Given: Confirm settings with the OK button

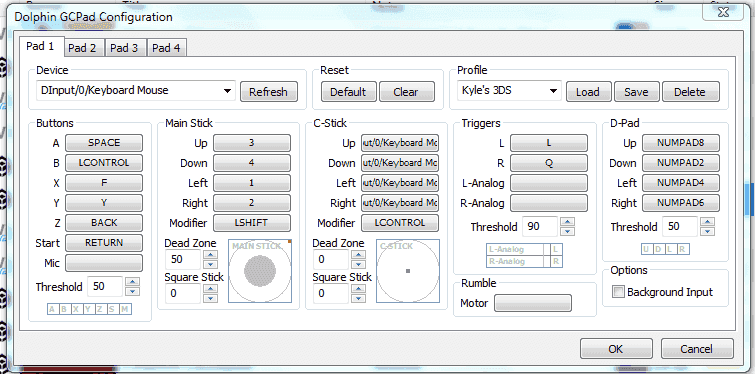Looking at the screenshot, I should 616,348.
